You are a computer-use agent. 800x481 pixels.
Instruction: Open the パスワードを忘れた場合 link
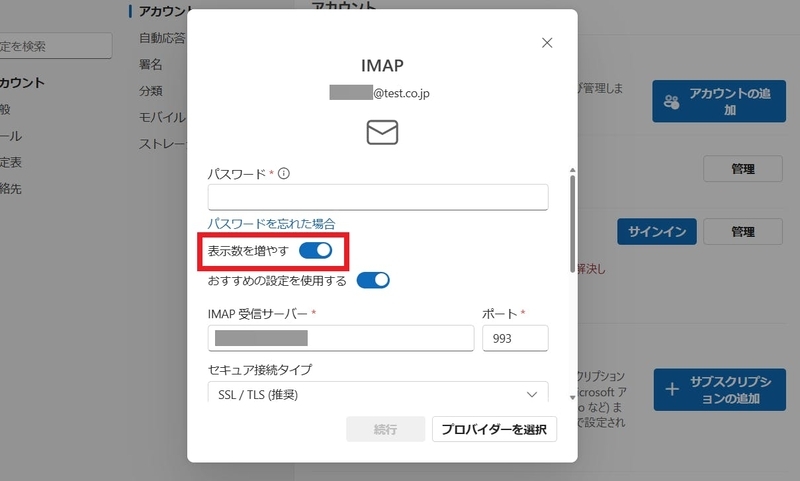coord(271,223)
